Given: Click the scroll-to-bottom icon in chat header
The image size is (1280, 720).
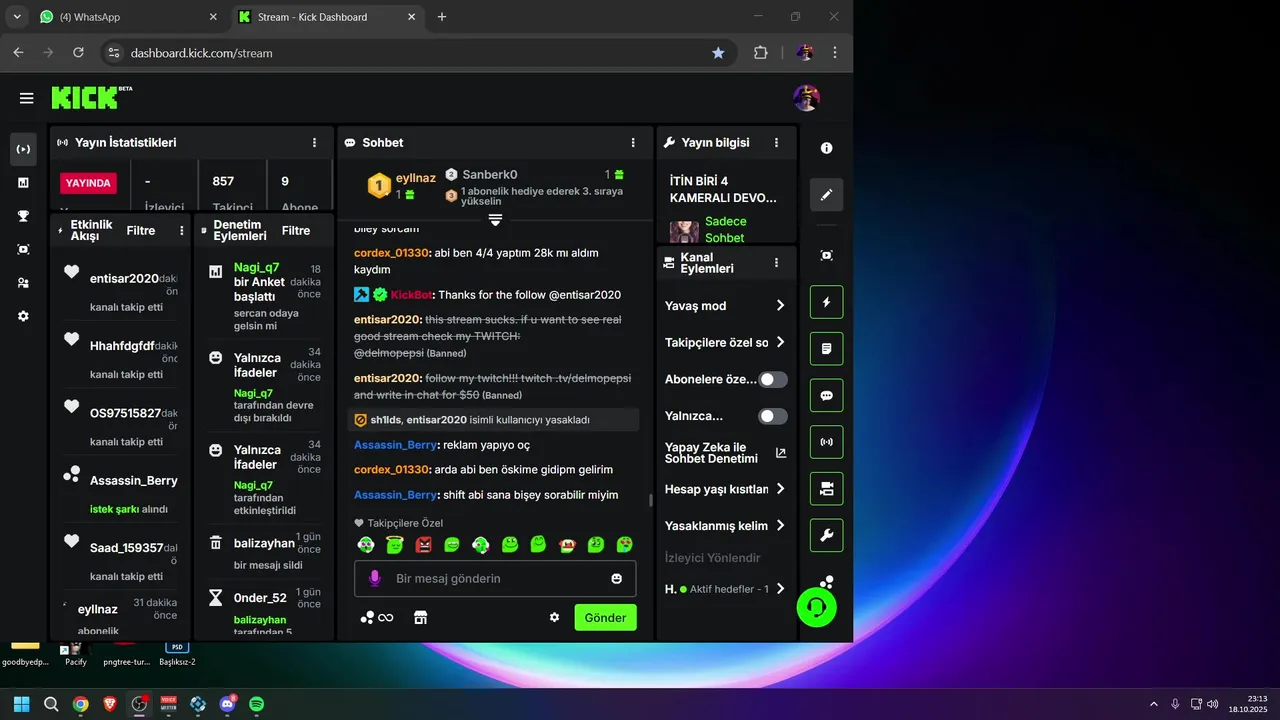Looking at the screenshot, I should [495, 219].
